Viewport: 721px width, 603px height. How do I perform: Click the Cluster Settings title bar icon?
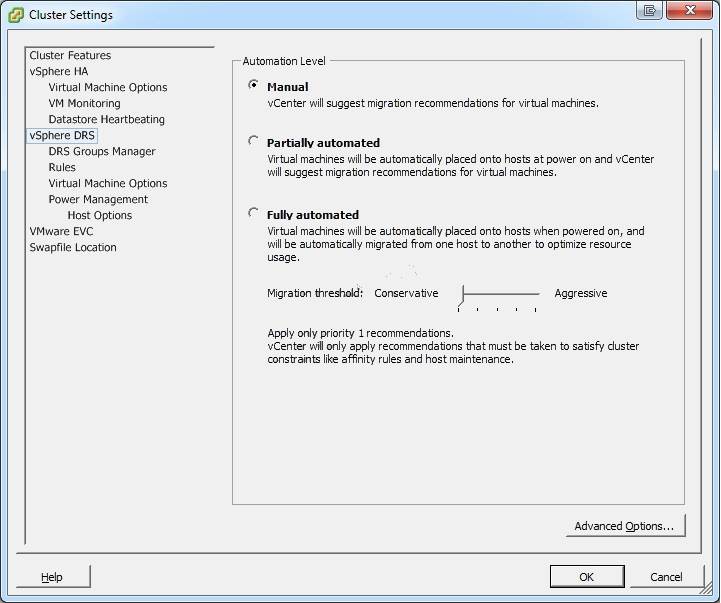(15, 15)
